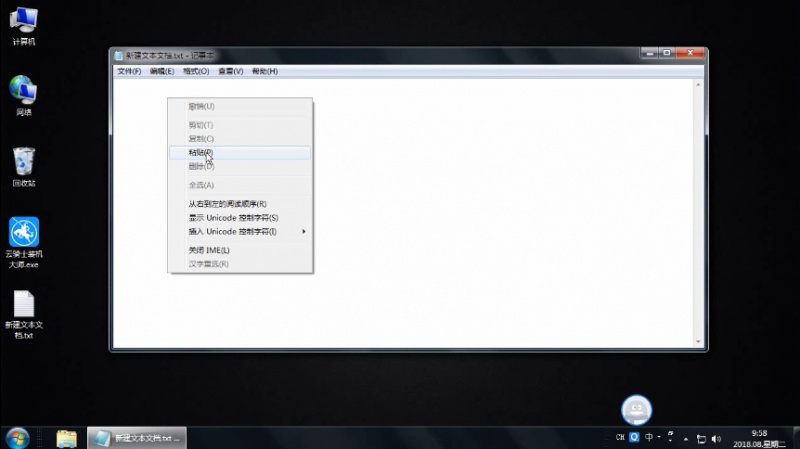Screen dimensions: 800x449
Task: Minimize the Notepad window
Action: [649, 53]
